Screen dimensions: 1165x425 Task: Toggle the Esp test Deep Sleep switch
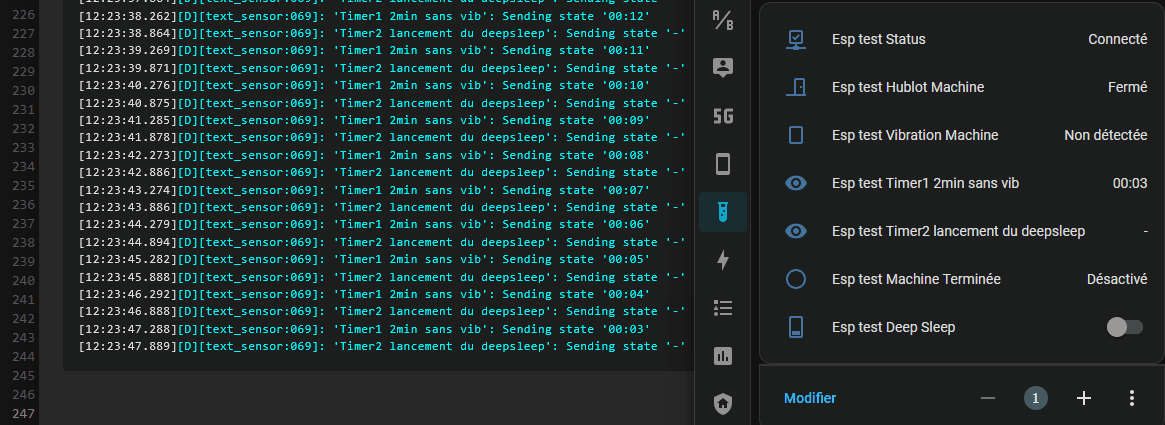tap(1124, 327)
